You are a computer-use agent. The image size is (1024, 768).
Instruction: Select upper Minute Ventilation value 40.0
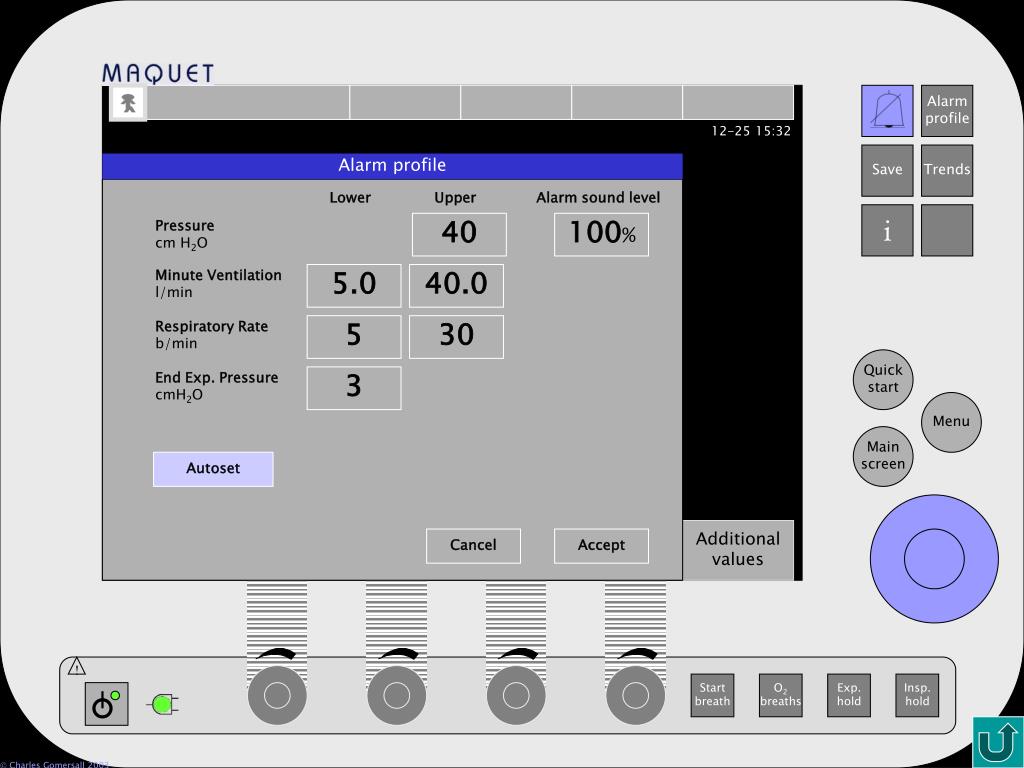coord(456,285)
